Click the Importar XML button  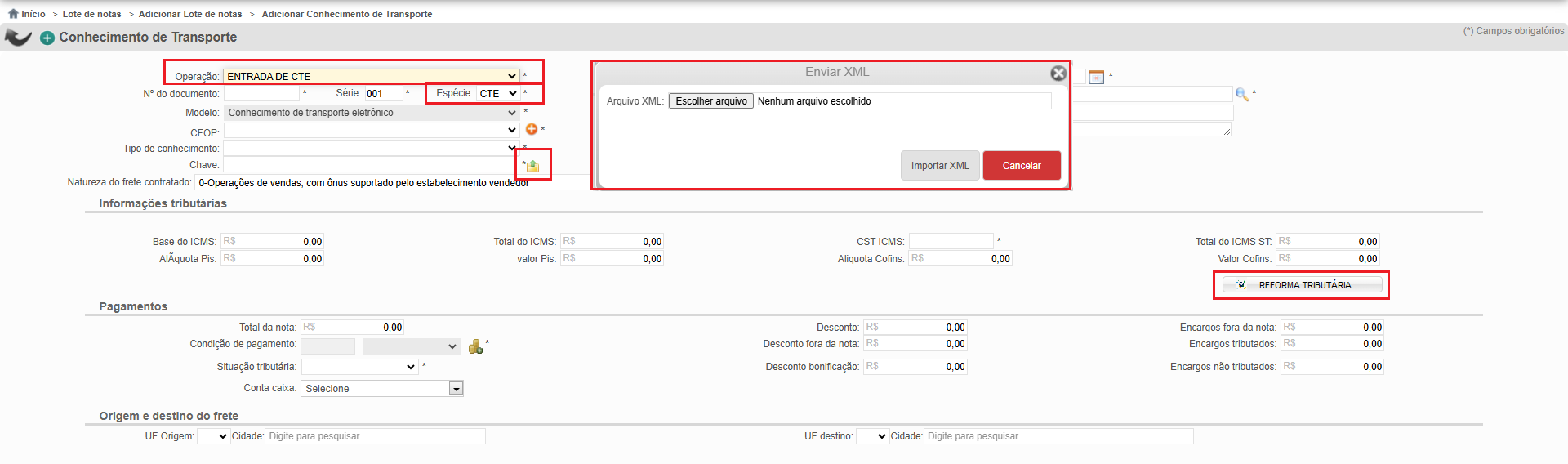point(940,166)
